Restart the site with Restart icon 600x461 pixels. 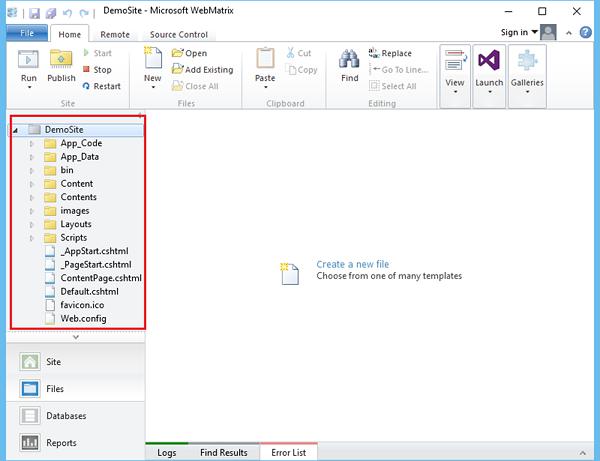coord(86,86)
